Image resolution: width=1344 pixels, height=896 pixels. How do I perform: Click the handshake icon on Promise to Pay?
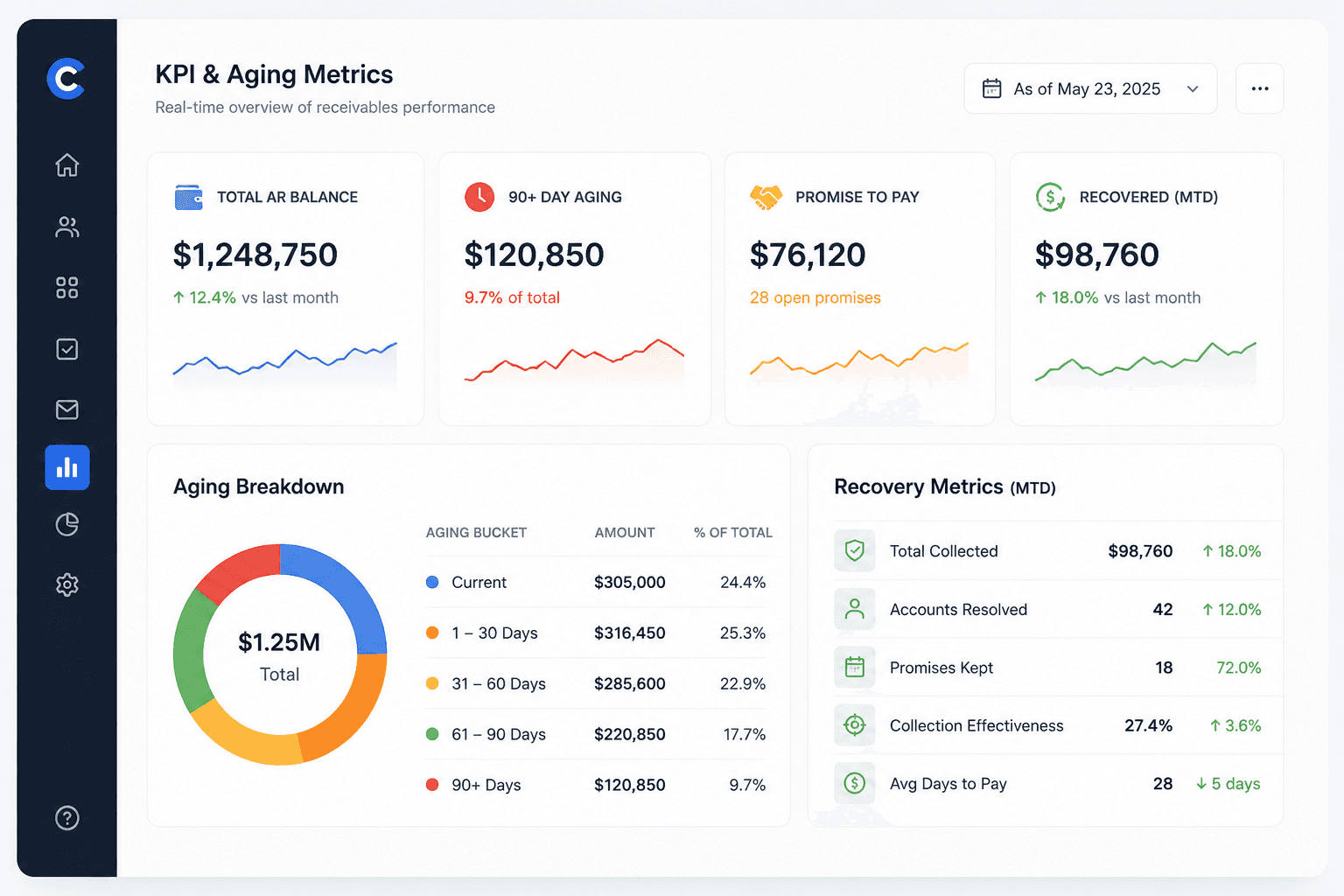click(x=766, y=197)
